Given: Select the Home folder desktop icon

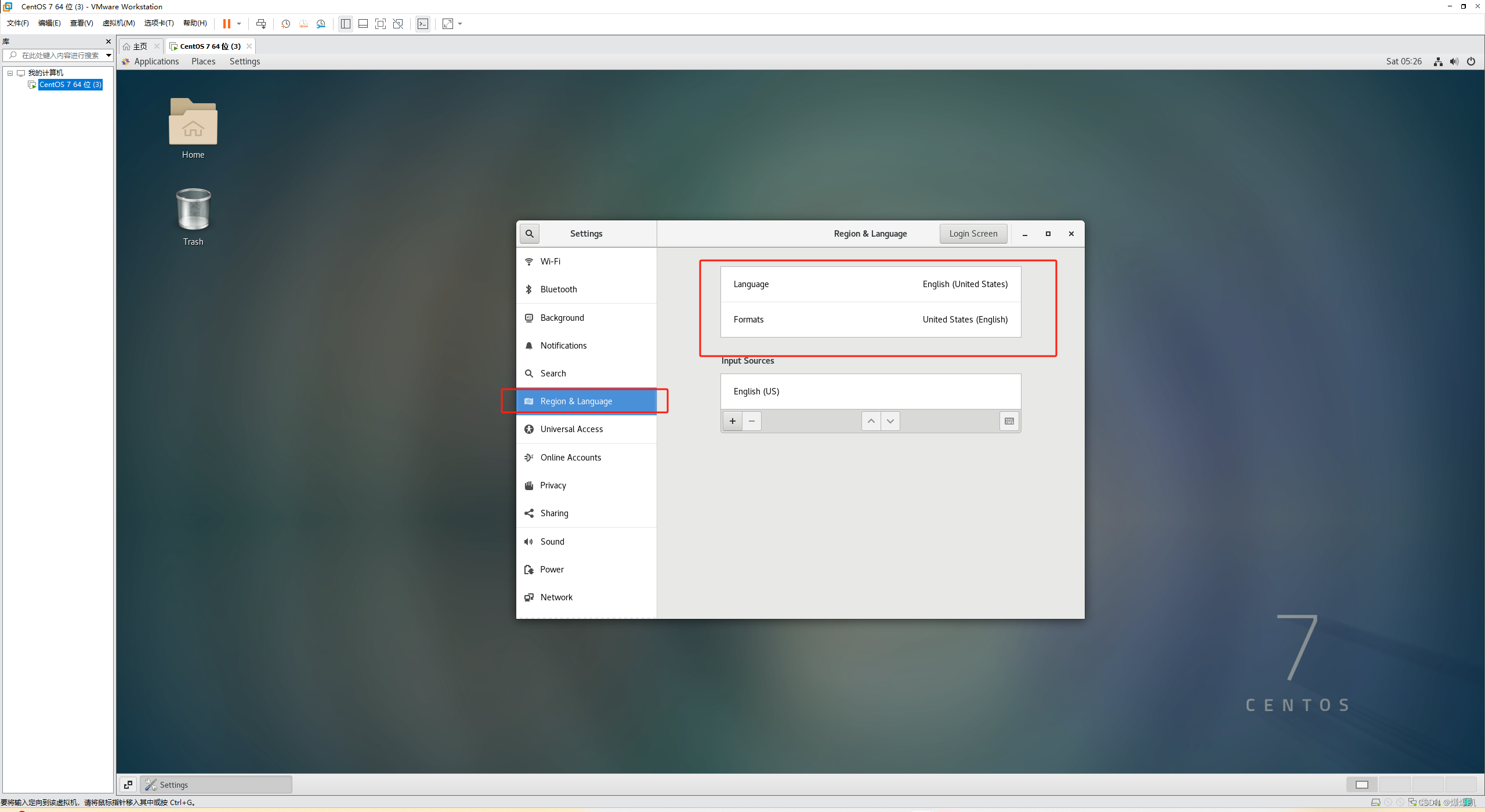Looking at the screenshot, I should [193, 128].
